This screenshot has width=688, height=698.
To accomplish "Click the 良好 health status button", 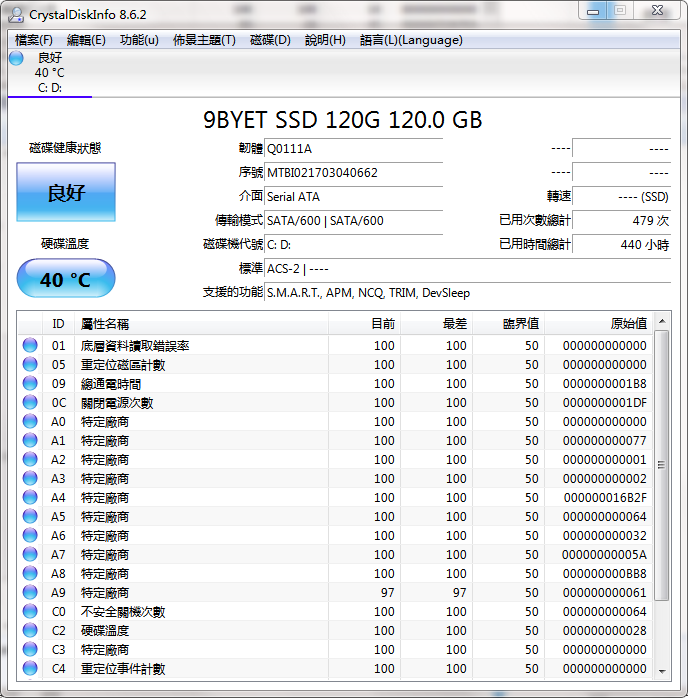I will click(66, 192).
